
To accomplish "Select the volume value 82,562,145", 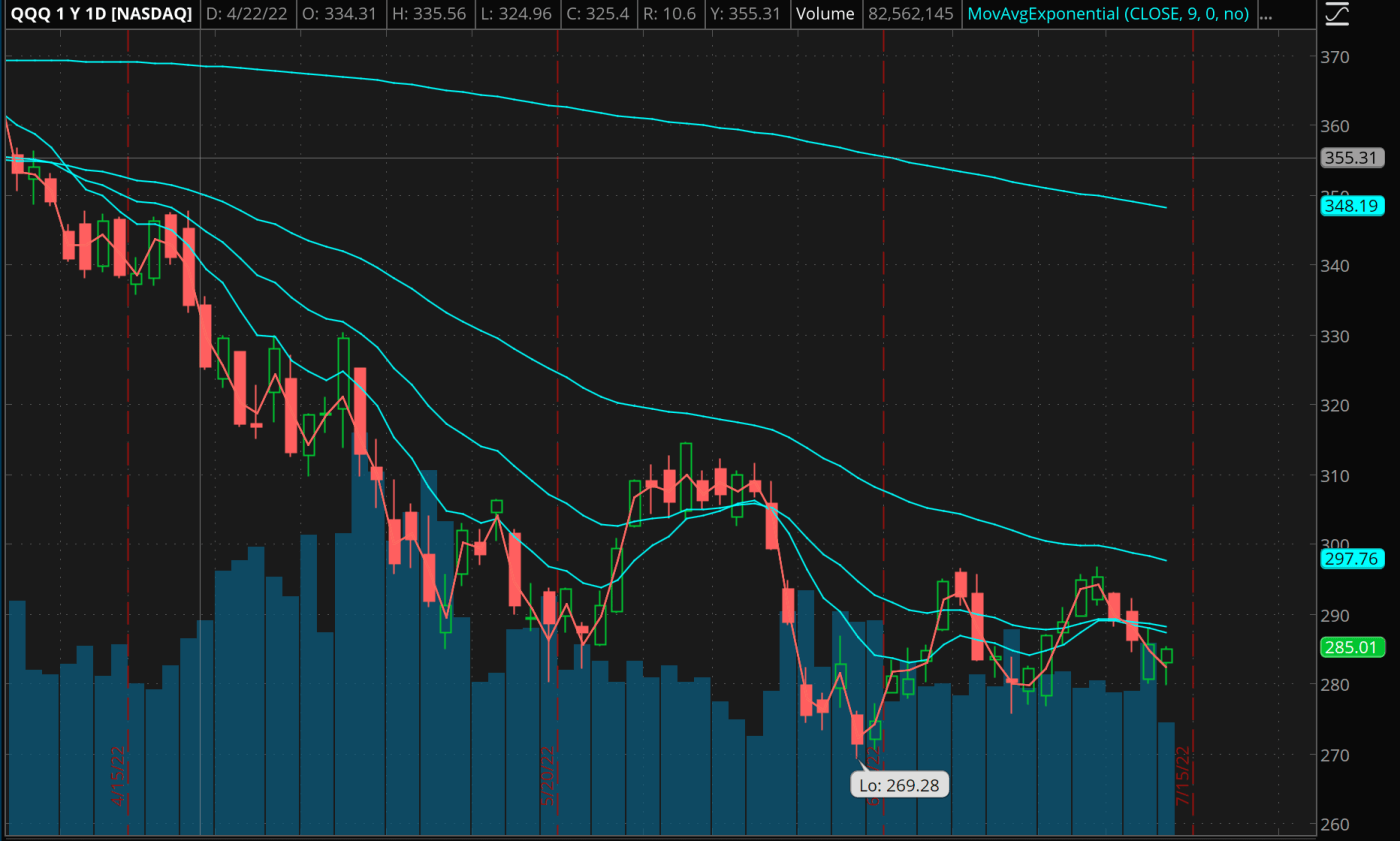I will (912, 15).
